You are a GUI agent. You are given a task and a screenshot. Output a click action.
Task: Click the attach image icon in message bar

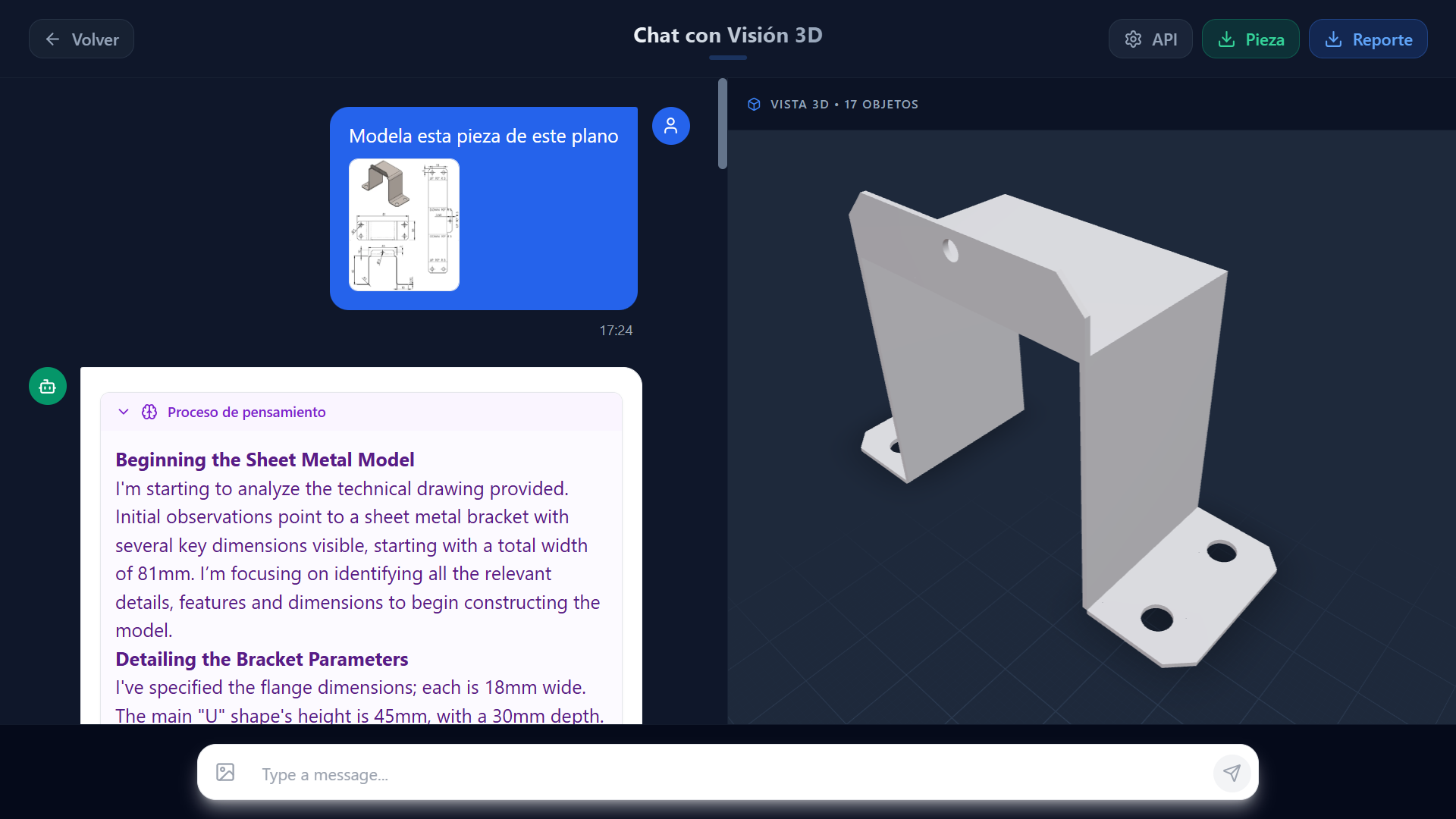(225, 773)
